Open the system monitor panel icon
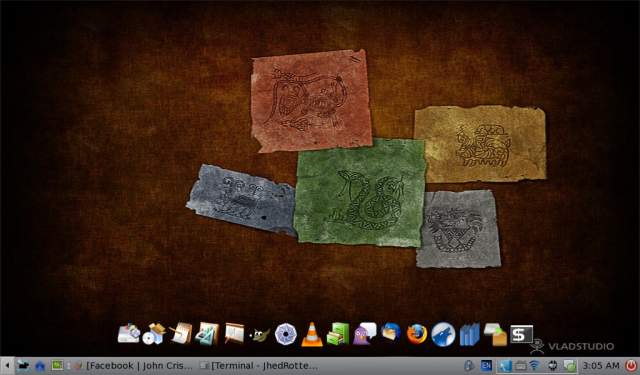Screen dimensions: 640x375 (57, 365)
